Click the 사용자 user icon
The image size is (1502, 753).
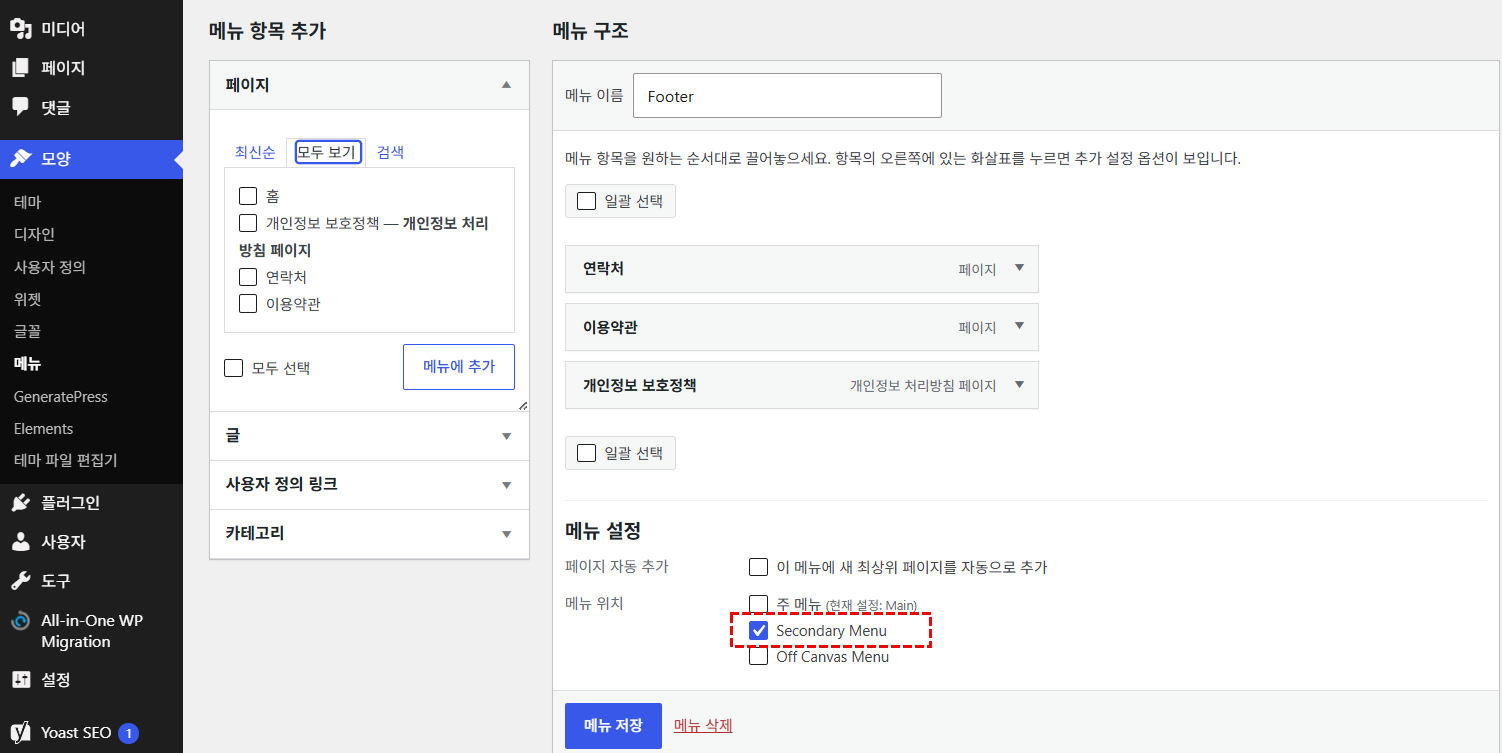coord(21,542)
